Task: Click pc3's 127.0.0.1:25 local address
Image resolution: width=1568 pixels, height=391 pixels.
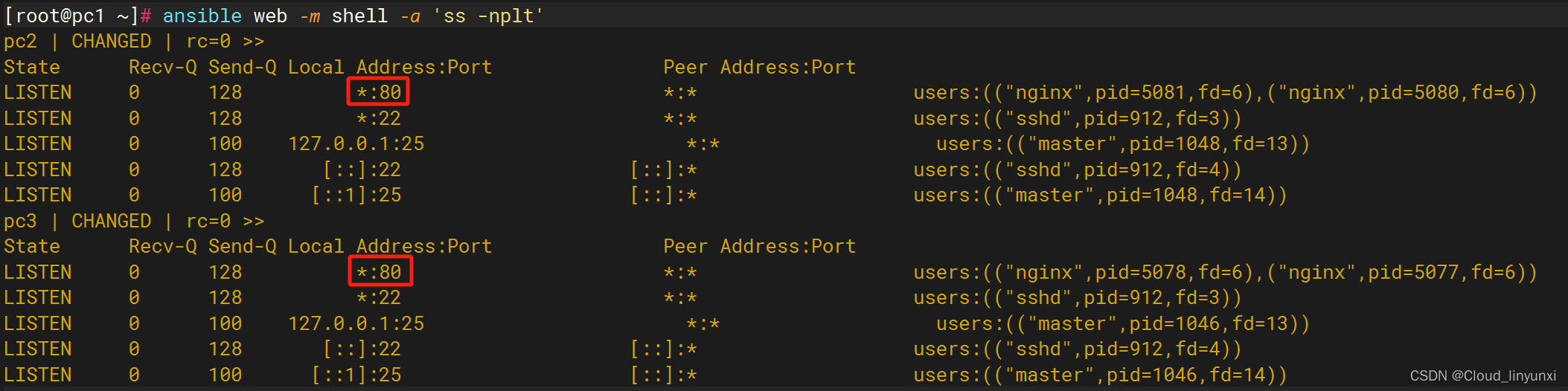Action: (x=356, y=324)
